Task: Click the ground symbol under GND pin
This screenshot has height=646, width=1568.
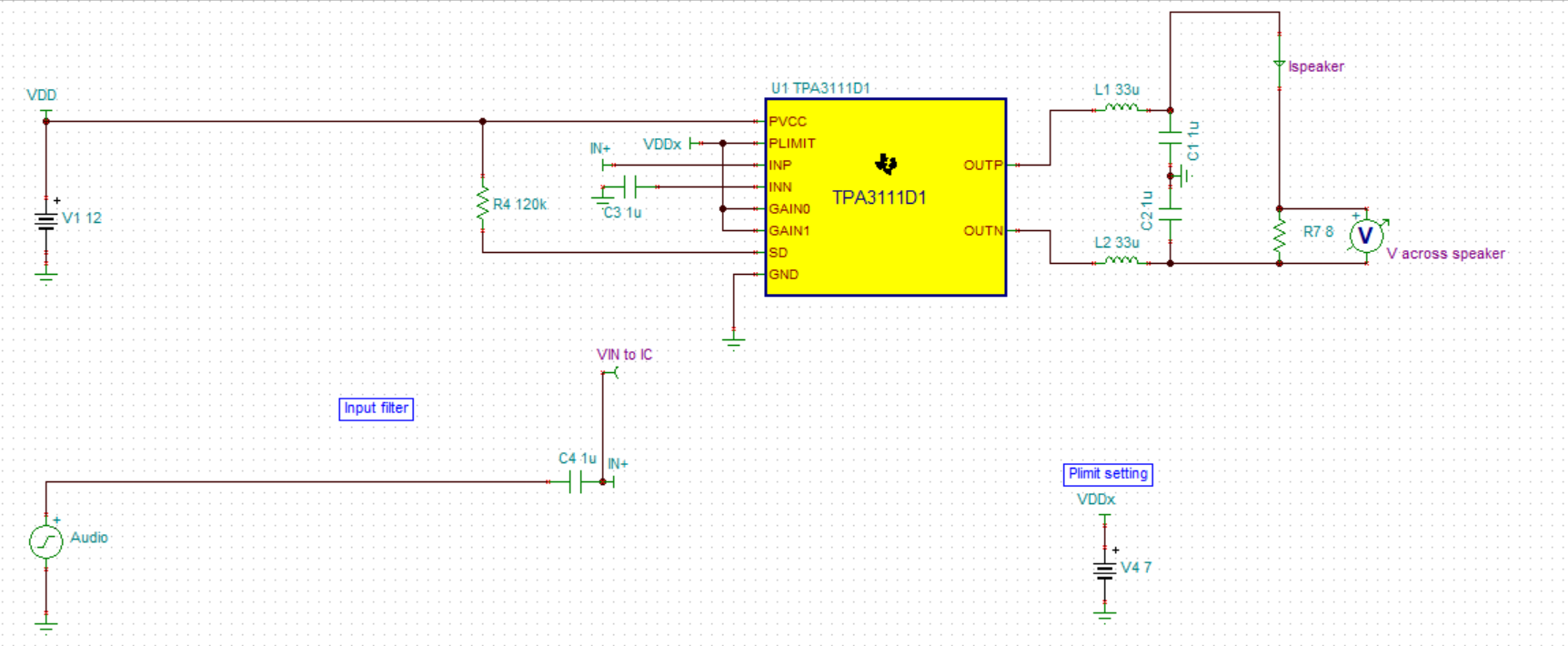Action: (x=734, y=340)
